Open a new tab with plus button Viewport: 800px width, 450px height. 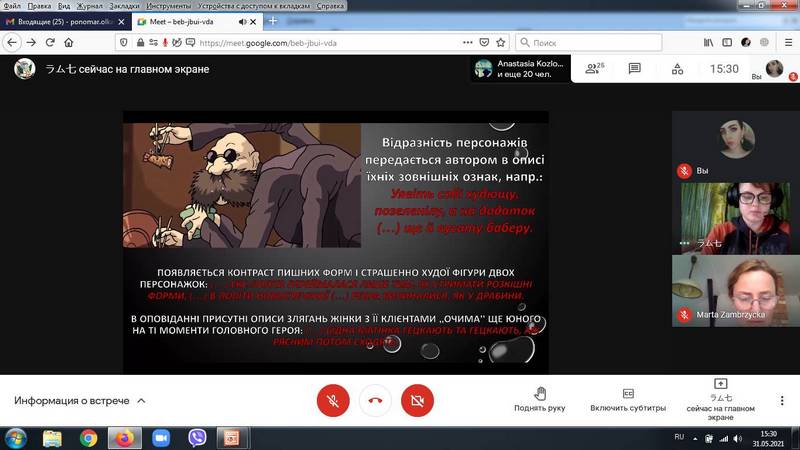273,21
